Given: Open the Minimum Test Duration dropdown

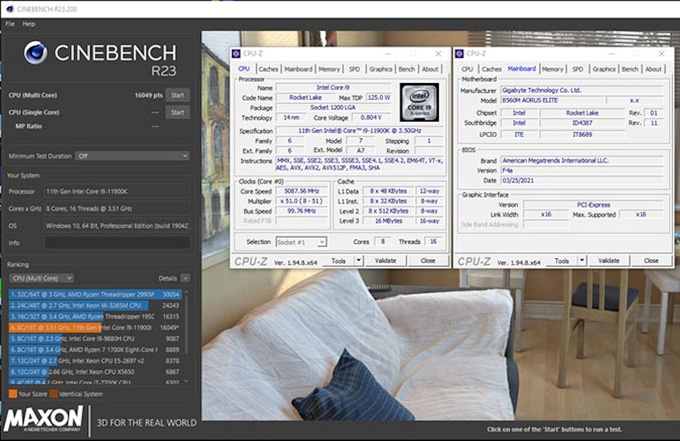Looking at the screenshot, I should (x=133, y=156).
